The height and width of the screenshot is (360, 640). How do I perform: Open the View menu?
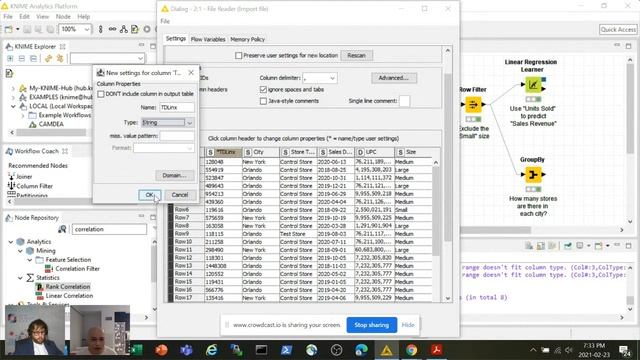pyautogui.click(x=42, y=17)
